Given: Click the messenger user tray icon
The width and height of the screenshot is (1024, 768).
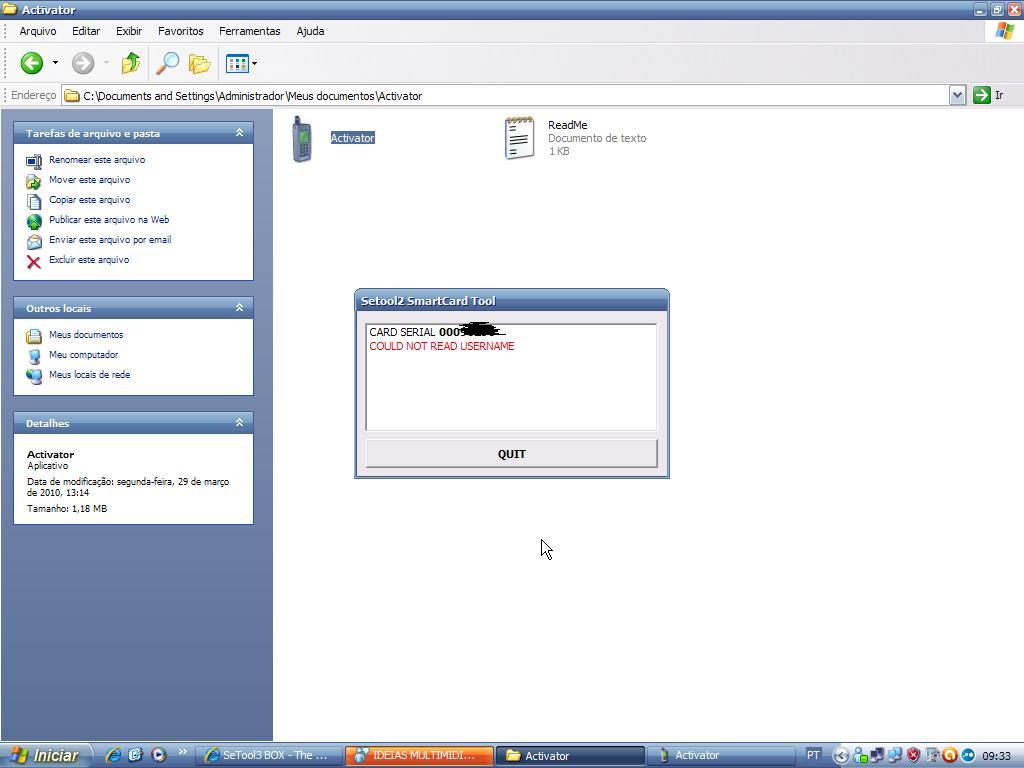Looking at the screenshot, I should click(860, 756).
